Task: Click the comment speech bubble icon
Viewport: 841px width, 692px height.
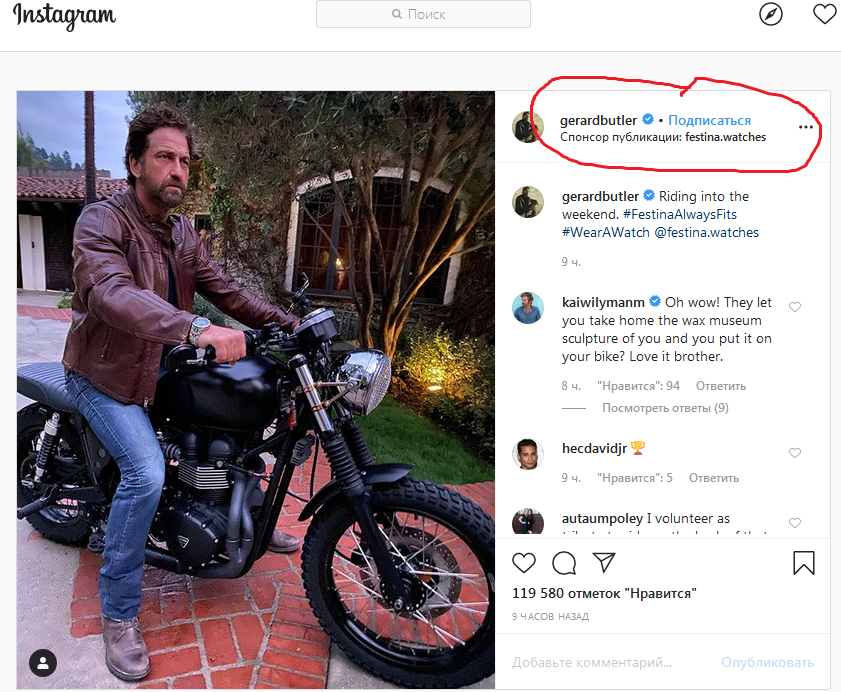Action: [x=564, y=562]
